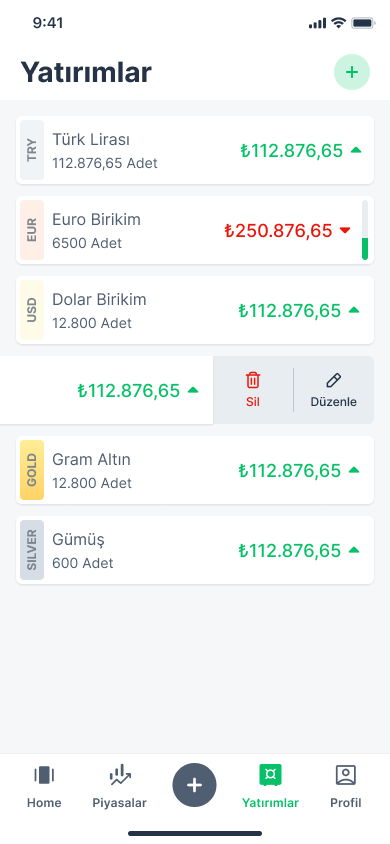Select the Yatırımlar safe icon
The image size is (390, 844).
pyautogui.click(x=270, y=775)
